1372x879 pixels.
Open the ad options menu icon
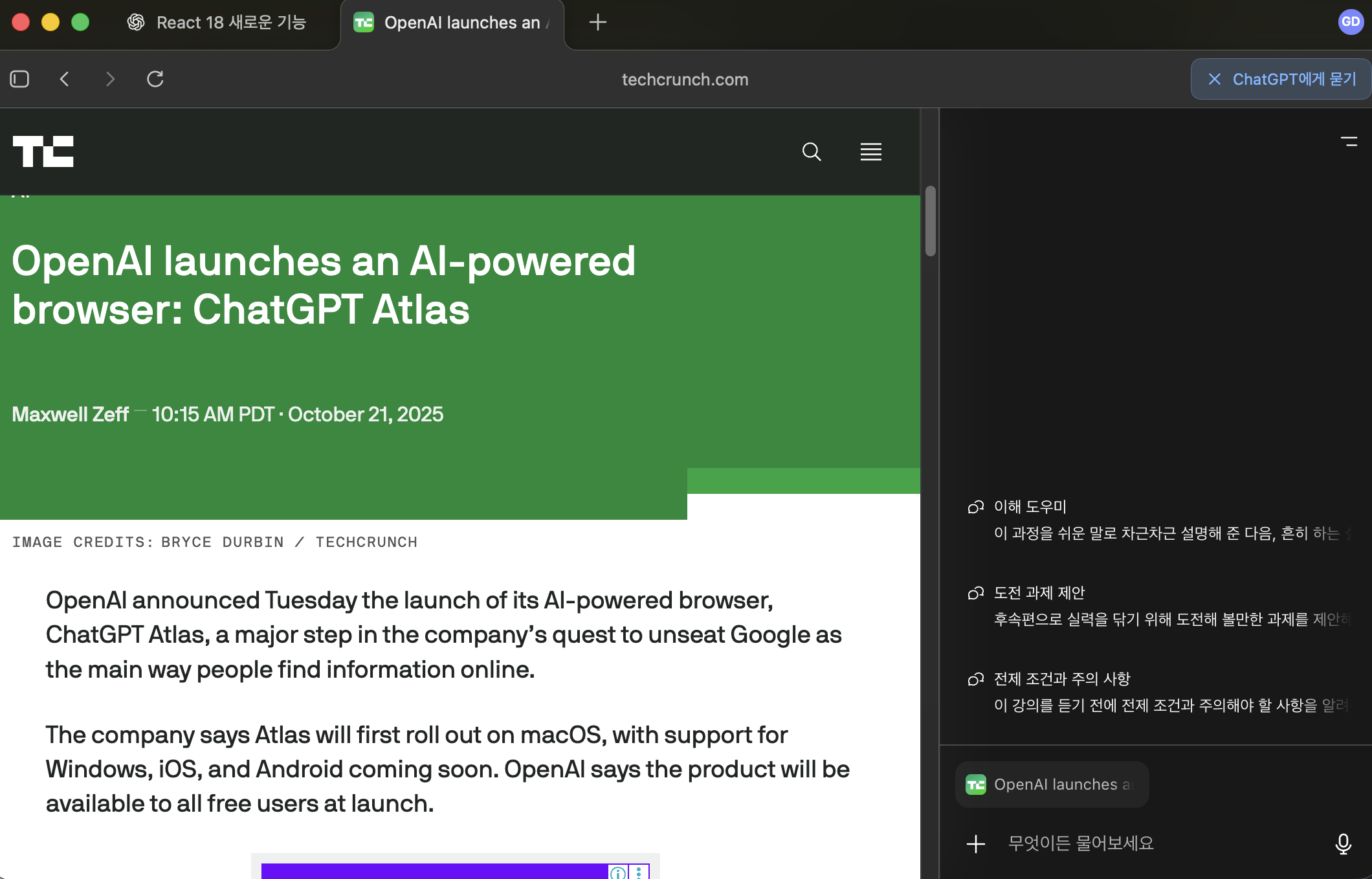639,873
